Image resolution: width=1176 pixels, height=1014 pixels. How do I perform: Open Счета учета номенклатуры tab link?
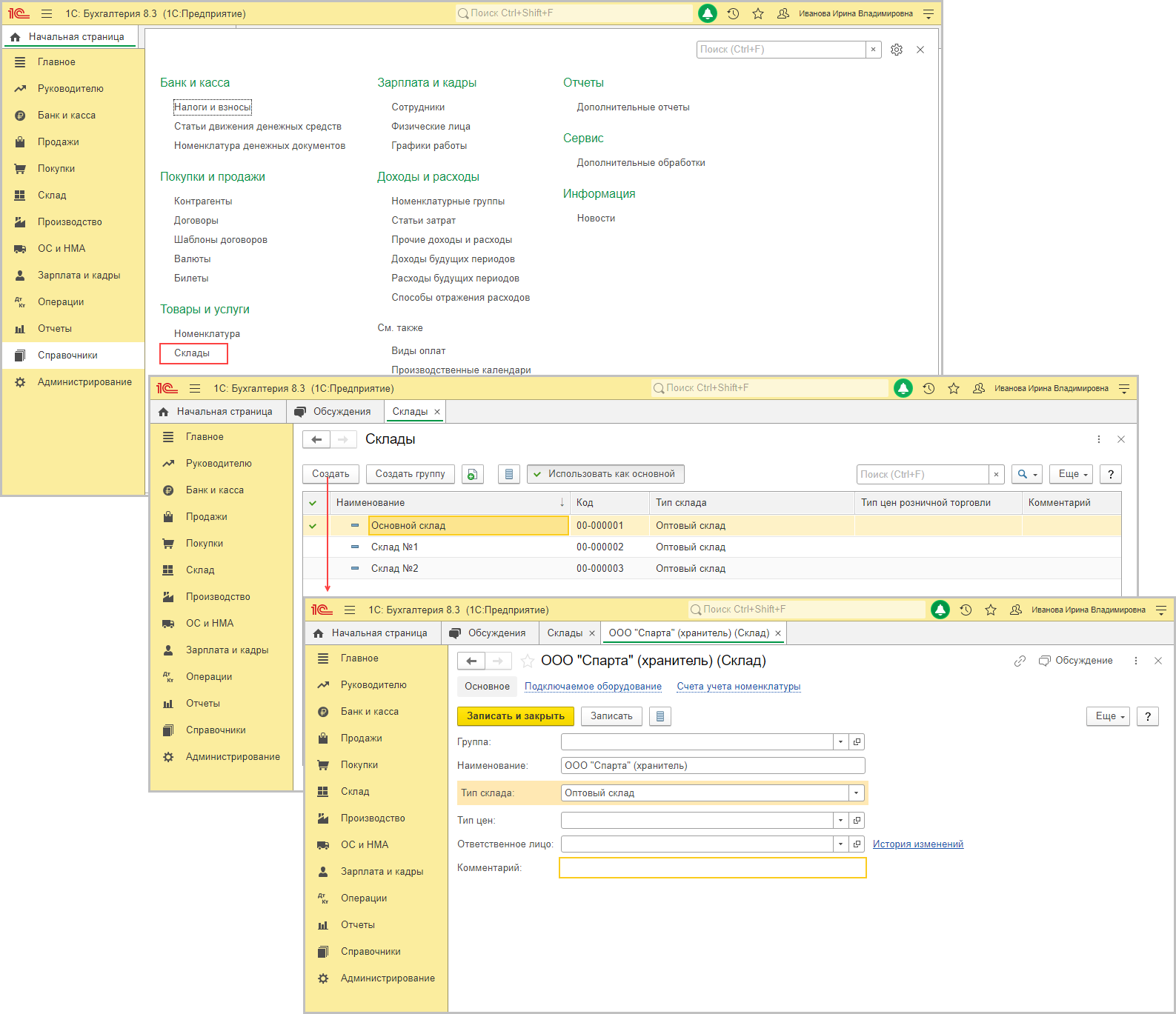point(738,687)
